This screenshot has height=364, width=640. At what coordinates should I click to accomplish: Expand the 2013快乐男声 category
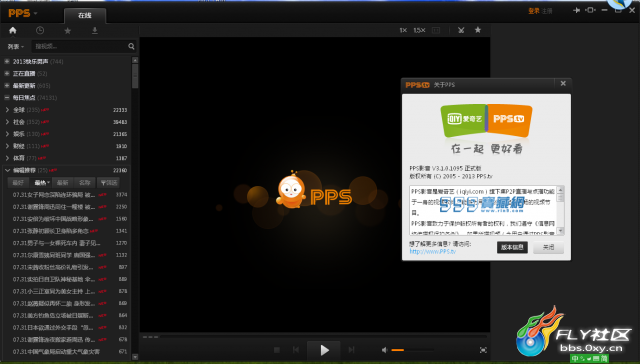[x=7, y=61]
